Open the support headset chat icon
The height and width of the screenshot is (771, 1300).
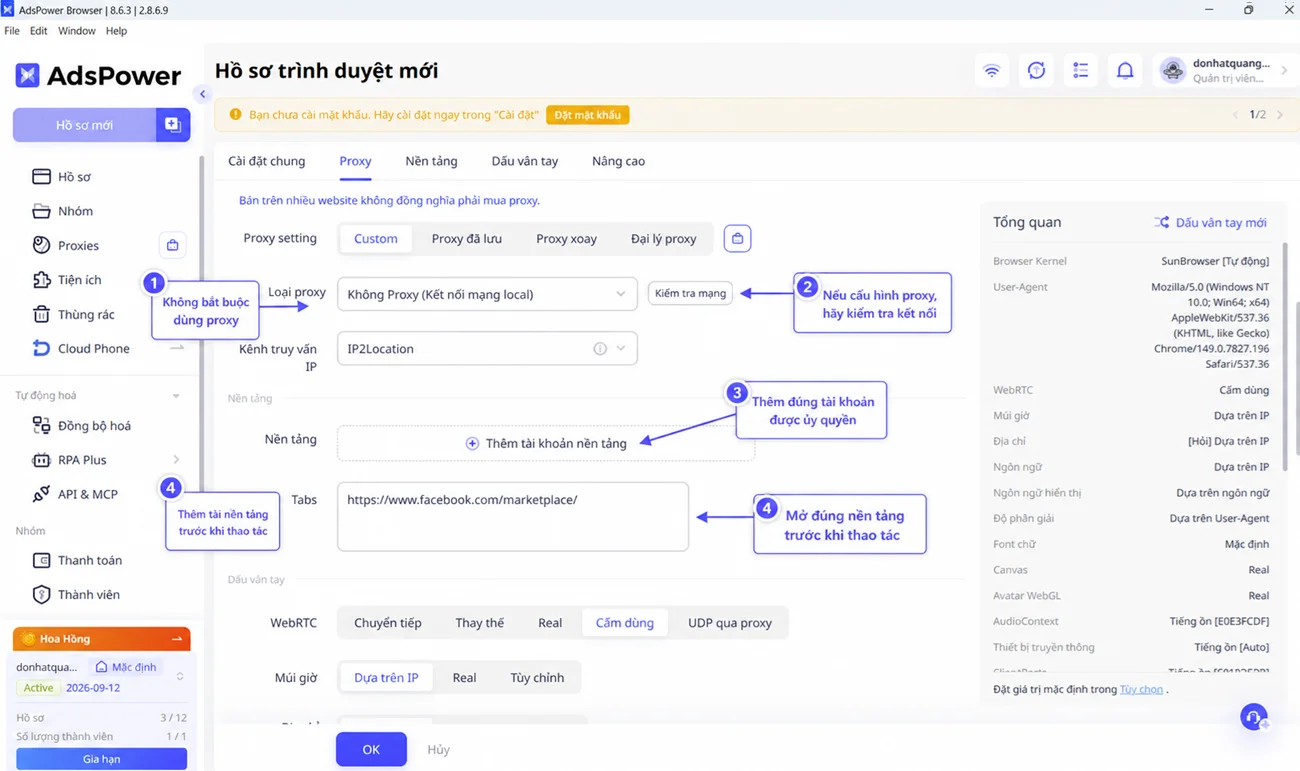click(x=1254, y=717)
